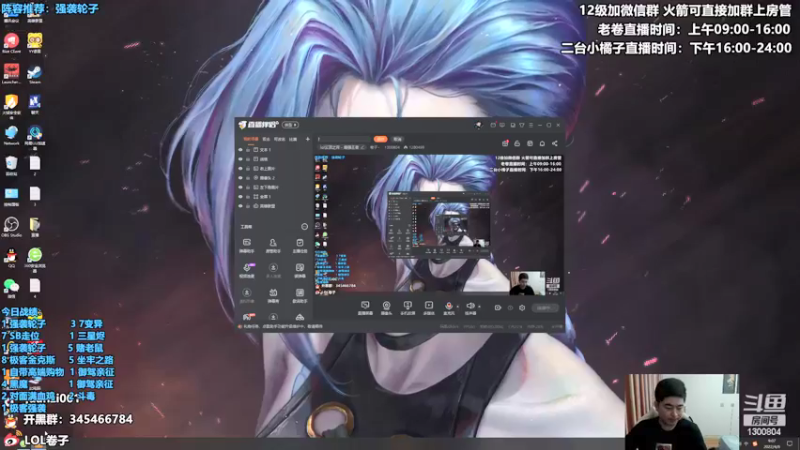Image resolution: width=800 pixels, height=450 pixels.
Task: Open middle tool in third toolbox row
Action: 273,295
